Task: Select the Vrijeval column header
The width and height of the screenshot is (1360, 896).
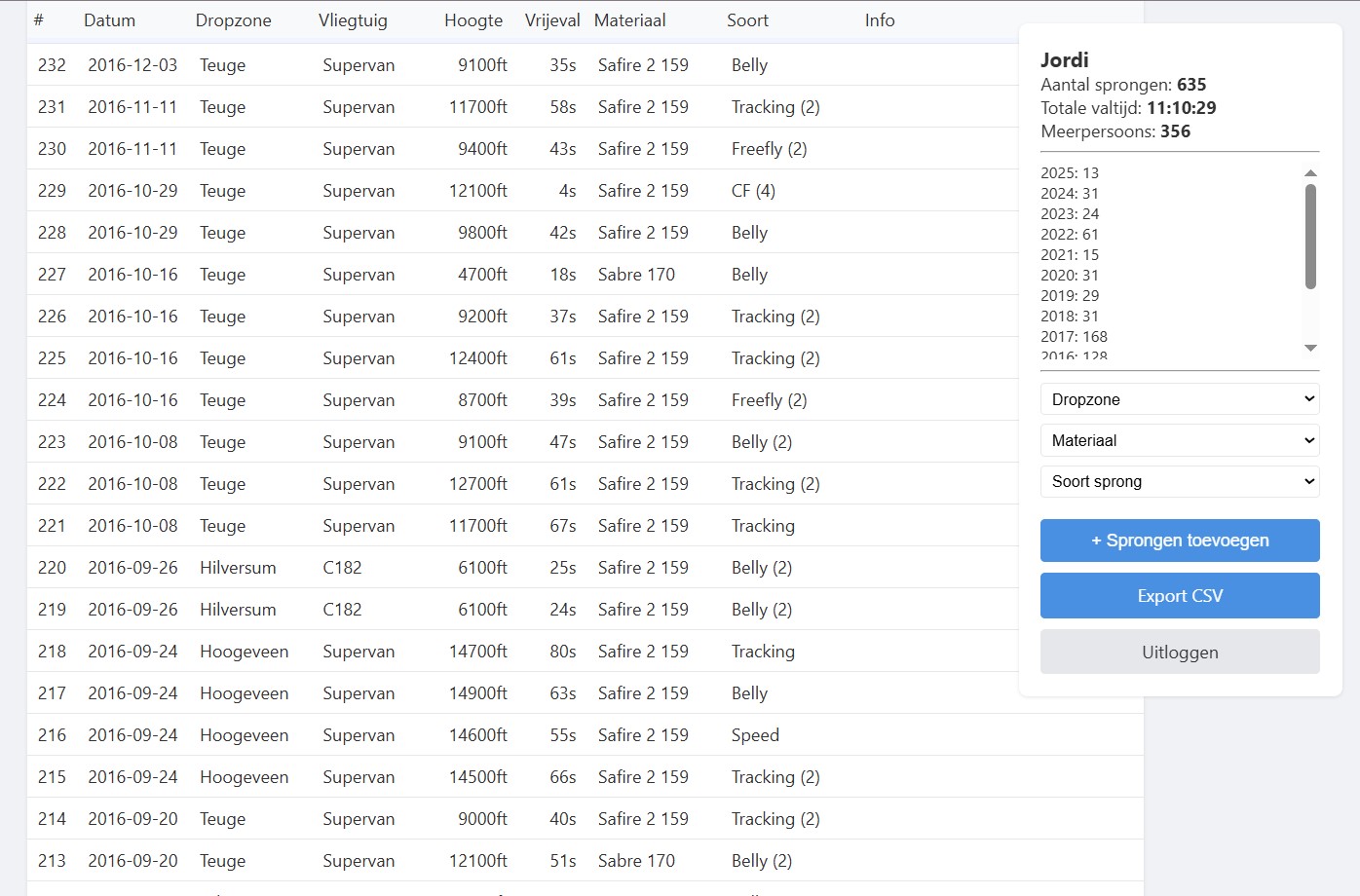Action: [x=551, y=20]
